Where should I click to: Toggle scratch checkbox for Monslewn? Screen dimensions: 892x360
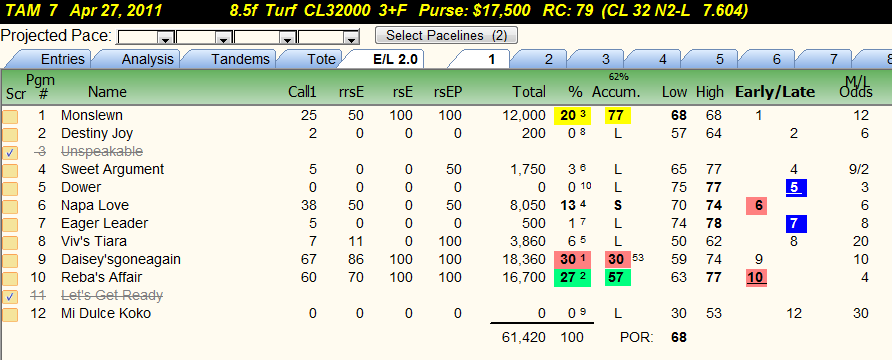(10, 117)
